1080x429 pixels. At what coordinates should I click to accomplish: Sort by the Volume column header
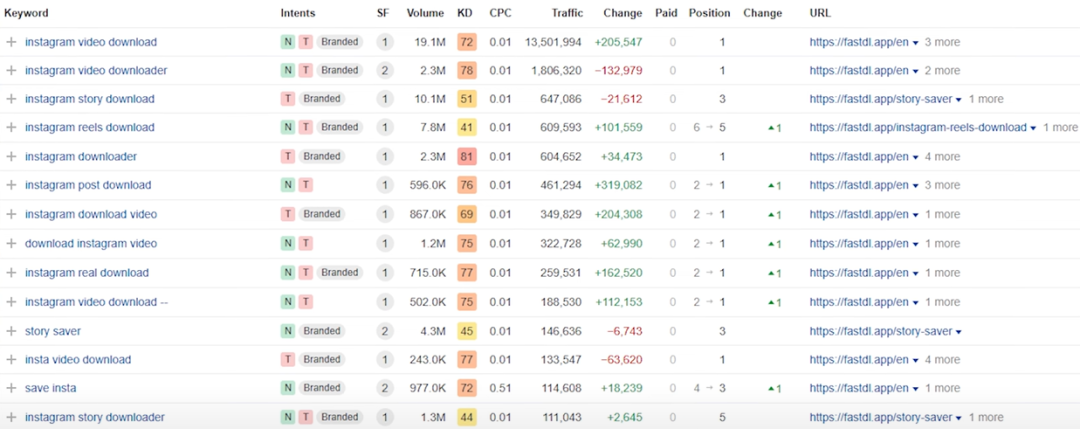pyautogui.click(x=426, y=13)
